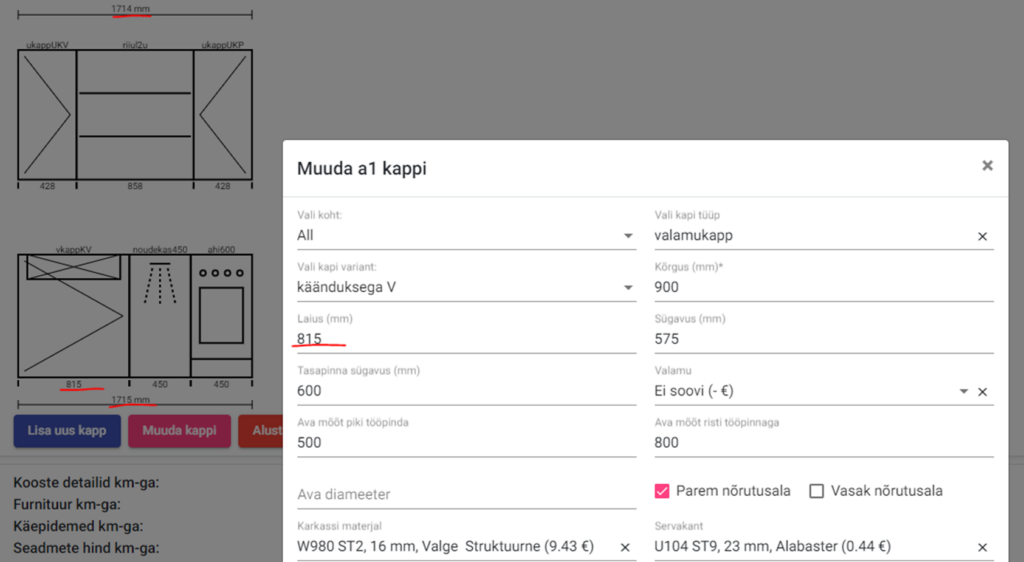Clear the Vali kapi tüüp selection

[982, 236]
